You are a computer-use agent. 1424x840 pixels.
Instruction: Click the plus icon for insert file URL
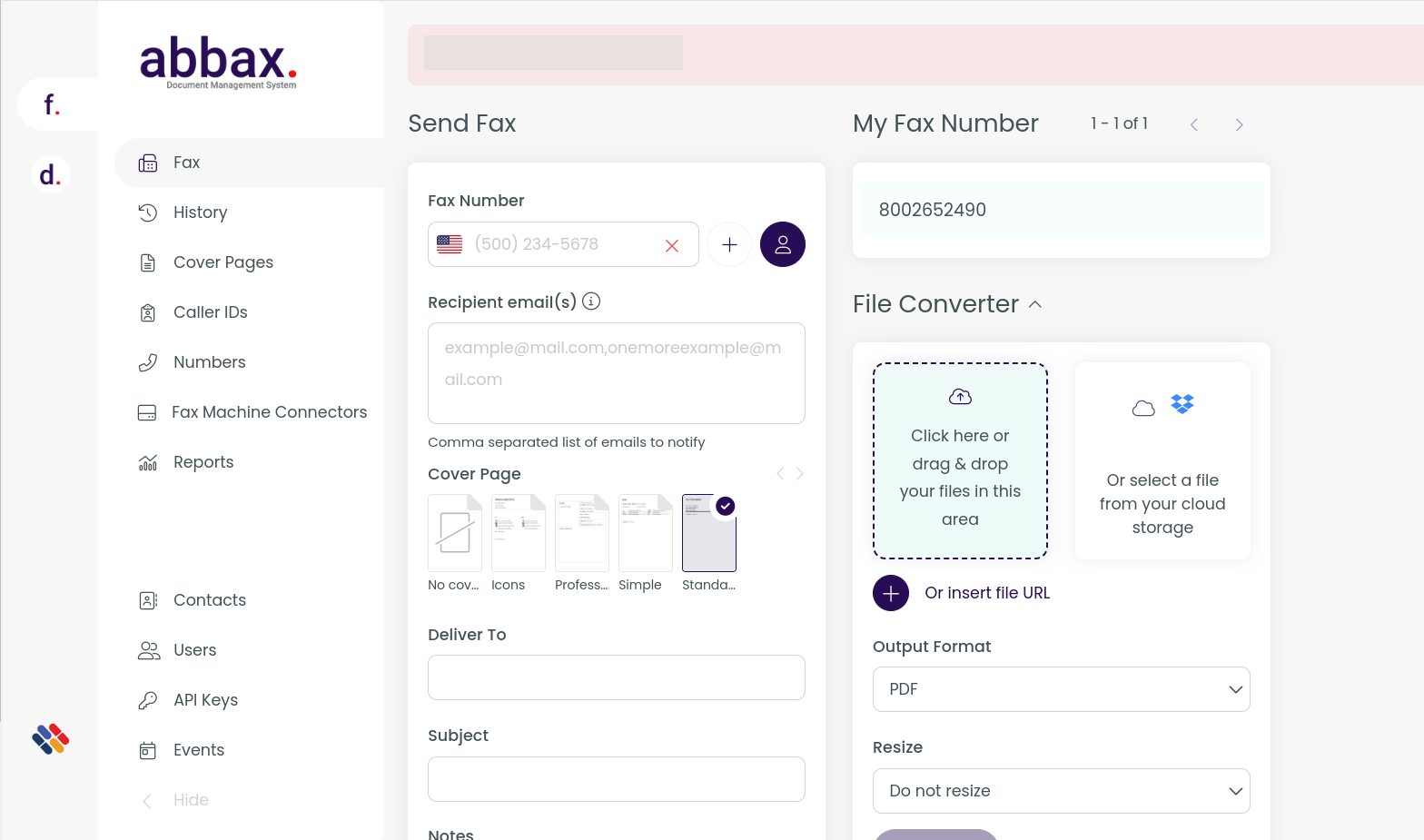pyautogui.click(x=890, y=593)
